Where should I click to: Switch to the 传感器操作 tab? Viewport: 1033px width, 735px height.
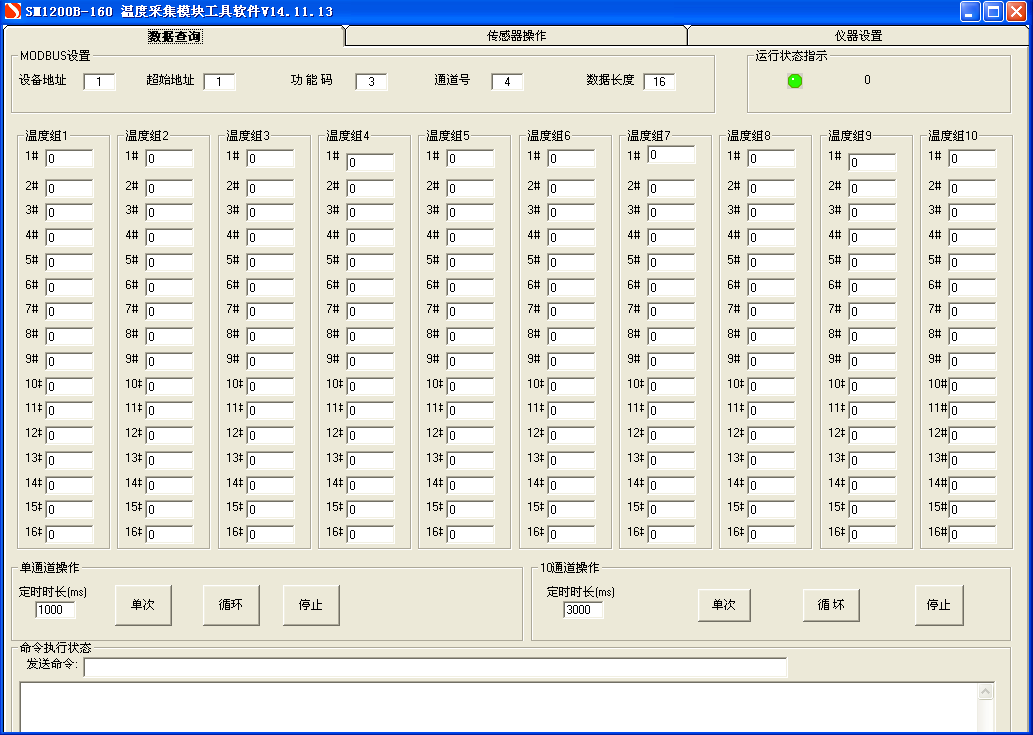click(x=516, y=36)
